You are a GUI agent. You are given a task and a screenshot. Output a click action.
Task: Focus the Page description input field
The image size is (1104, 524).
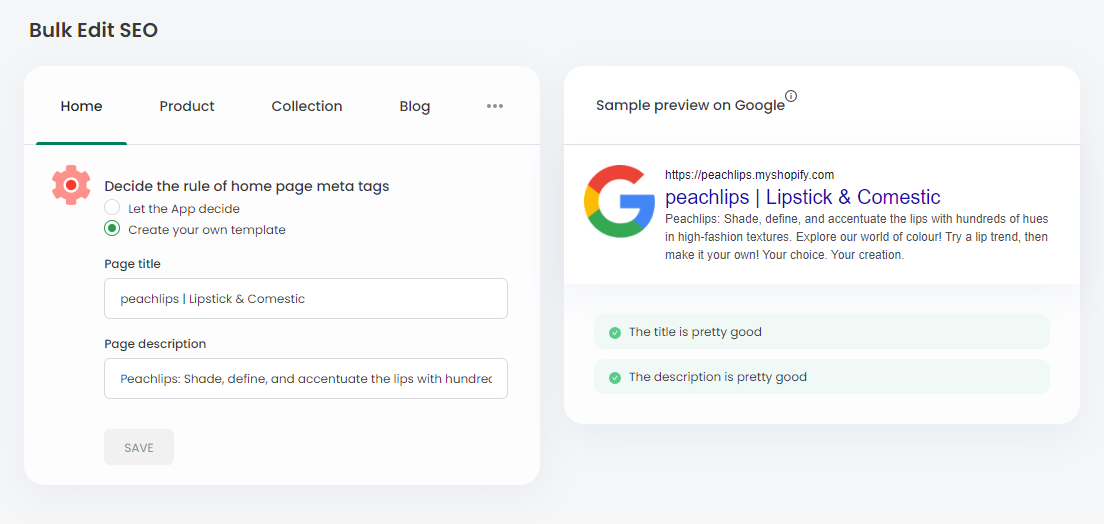[x=306, y=378]
